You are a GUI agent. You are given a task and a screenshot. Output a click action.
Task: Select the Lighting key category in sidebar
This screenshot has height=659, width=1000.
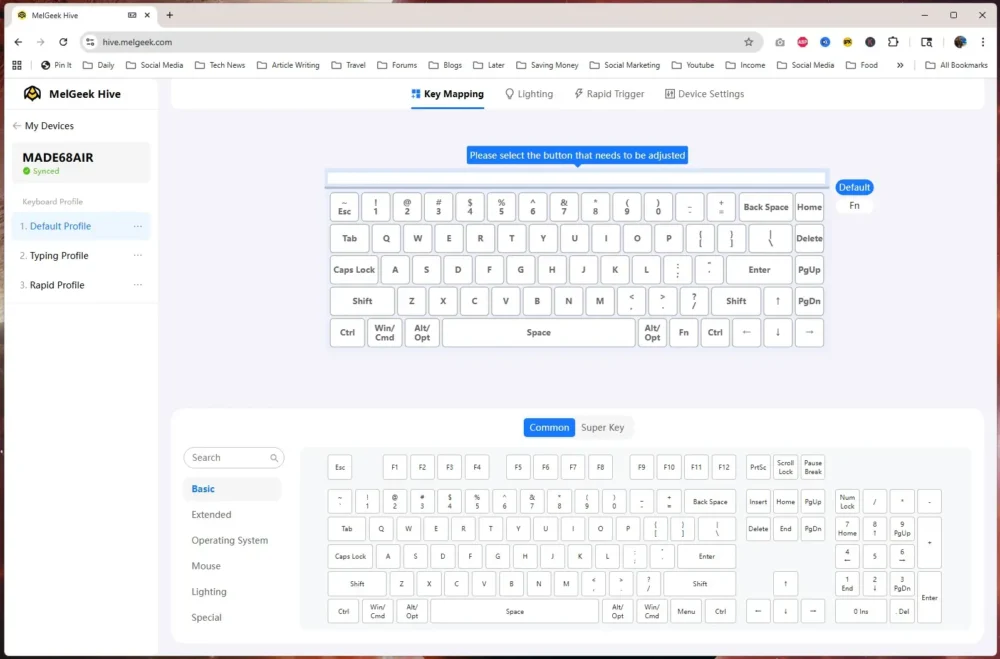209,592
